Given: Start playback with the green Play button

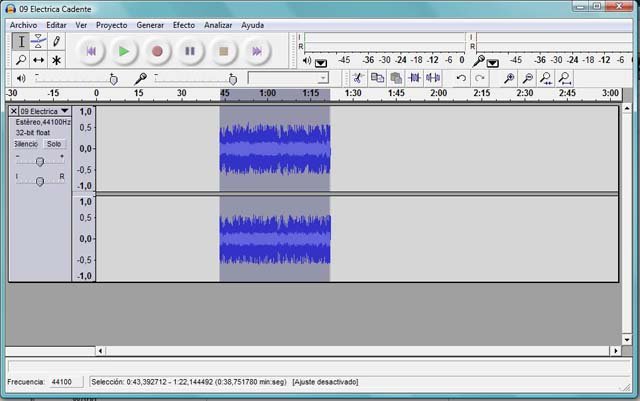Looking at the screenshot, I should click(x=124, y=51).
